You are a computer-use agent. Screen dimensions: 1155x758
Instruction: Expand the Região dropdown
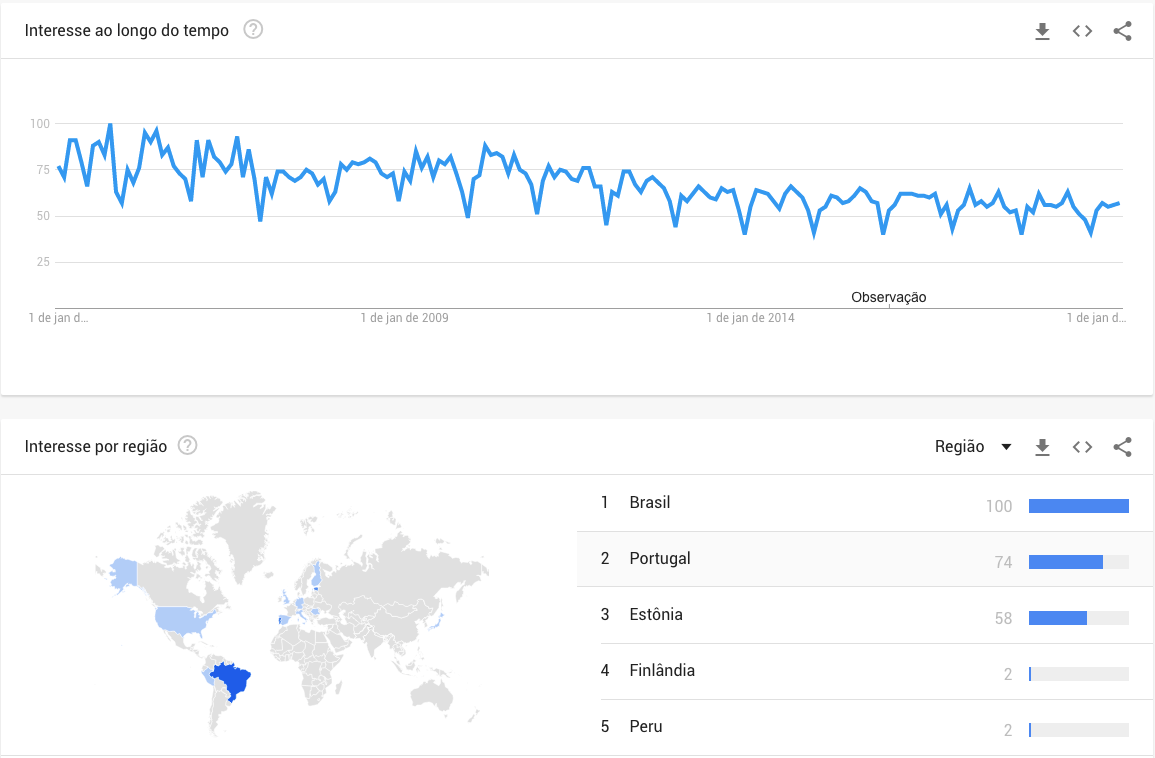point(973,446)
